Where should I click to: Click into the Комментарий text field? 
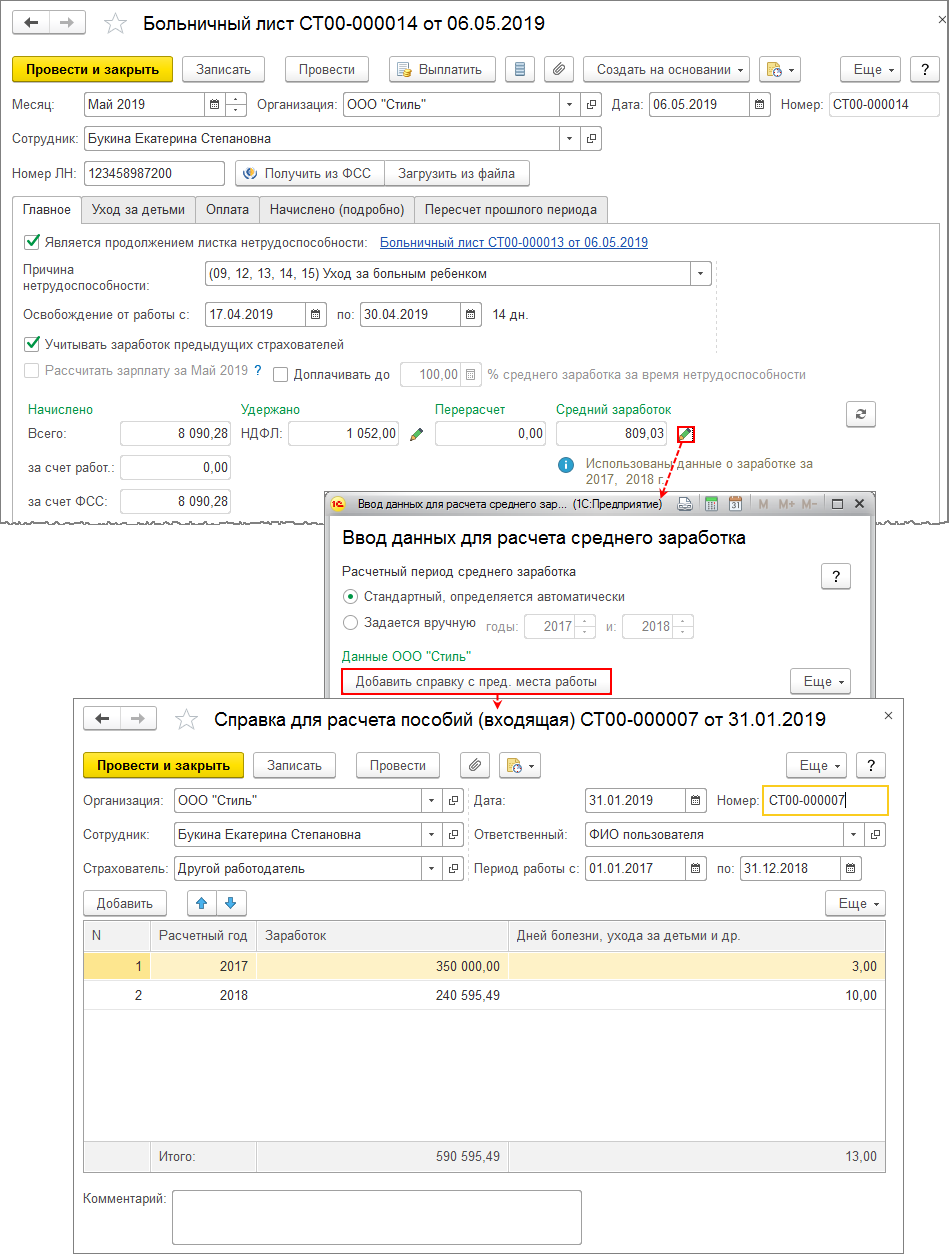click(376, 1215)
